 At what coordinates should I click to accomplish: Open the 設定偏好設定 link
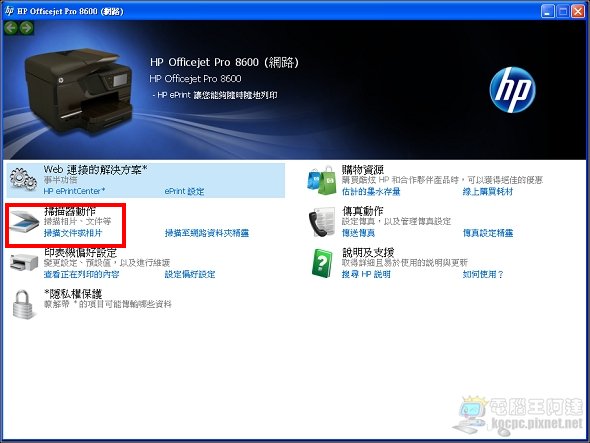tap(190, 274)
